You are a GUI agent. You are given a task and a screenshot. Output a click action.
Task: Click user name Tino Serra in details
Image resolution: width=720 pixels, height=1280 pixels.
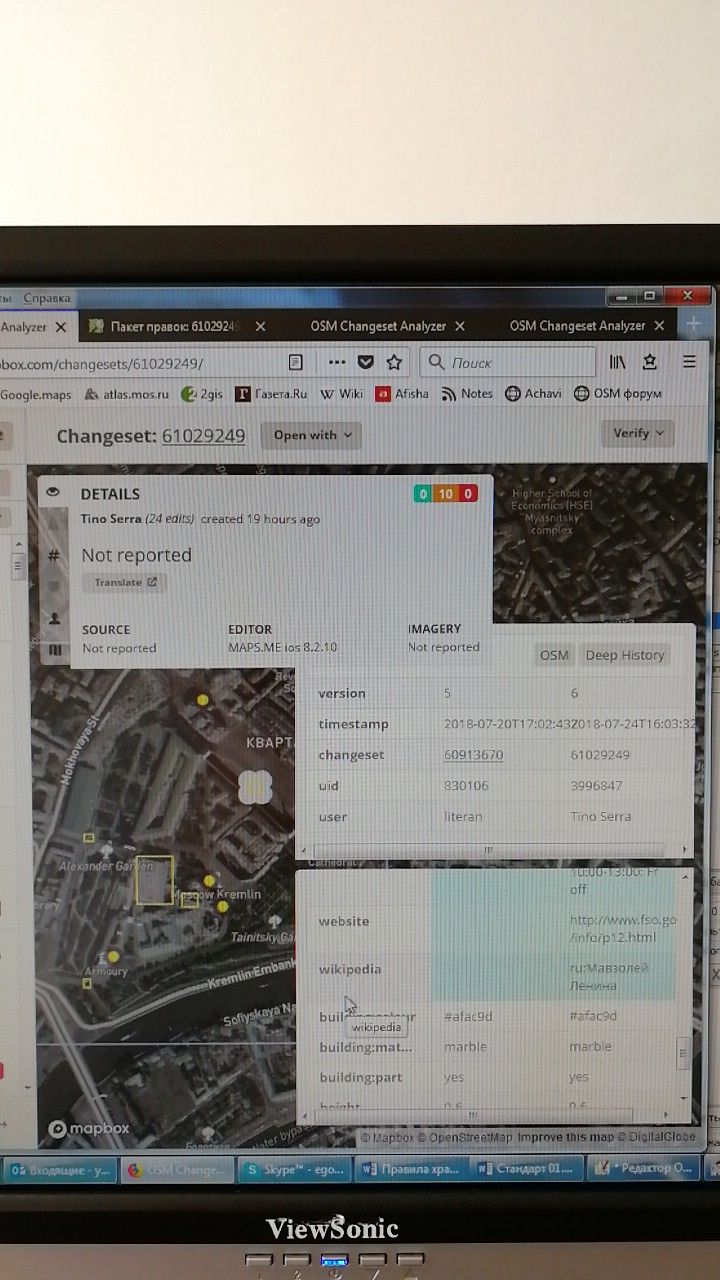[111, 519]
